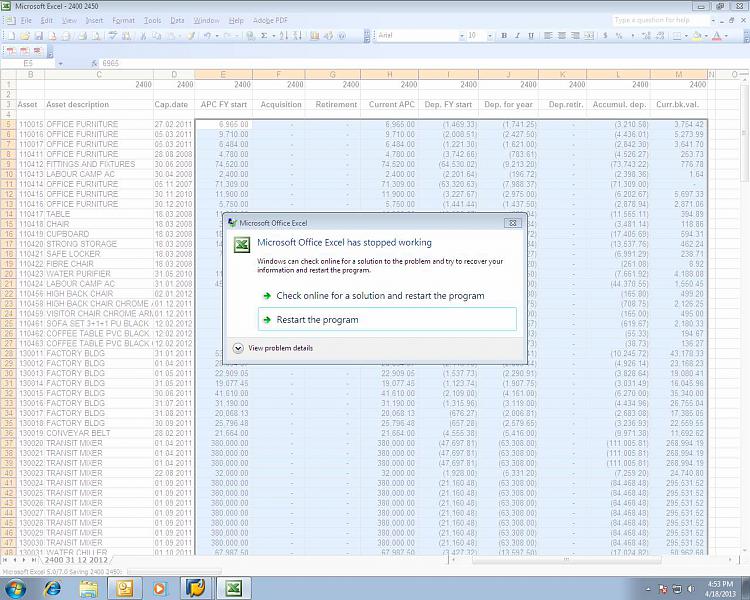The width and height of the screenshot is (750, 600).
Task: Click Check online for a solution and restart
Action: pyautogui.click(x=387, y=296)
